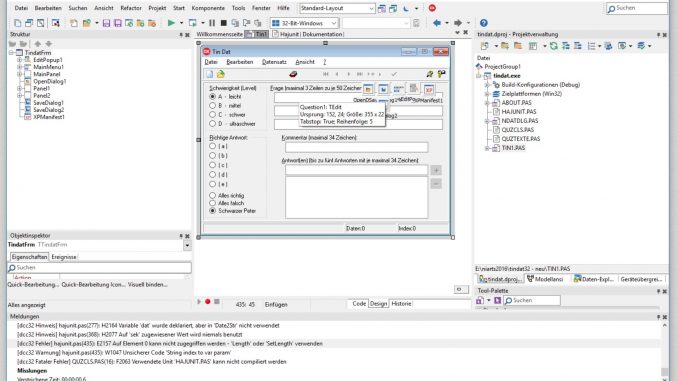Expand the ABOUT.PAS node

487,103
